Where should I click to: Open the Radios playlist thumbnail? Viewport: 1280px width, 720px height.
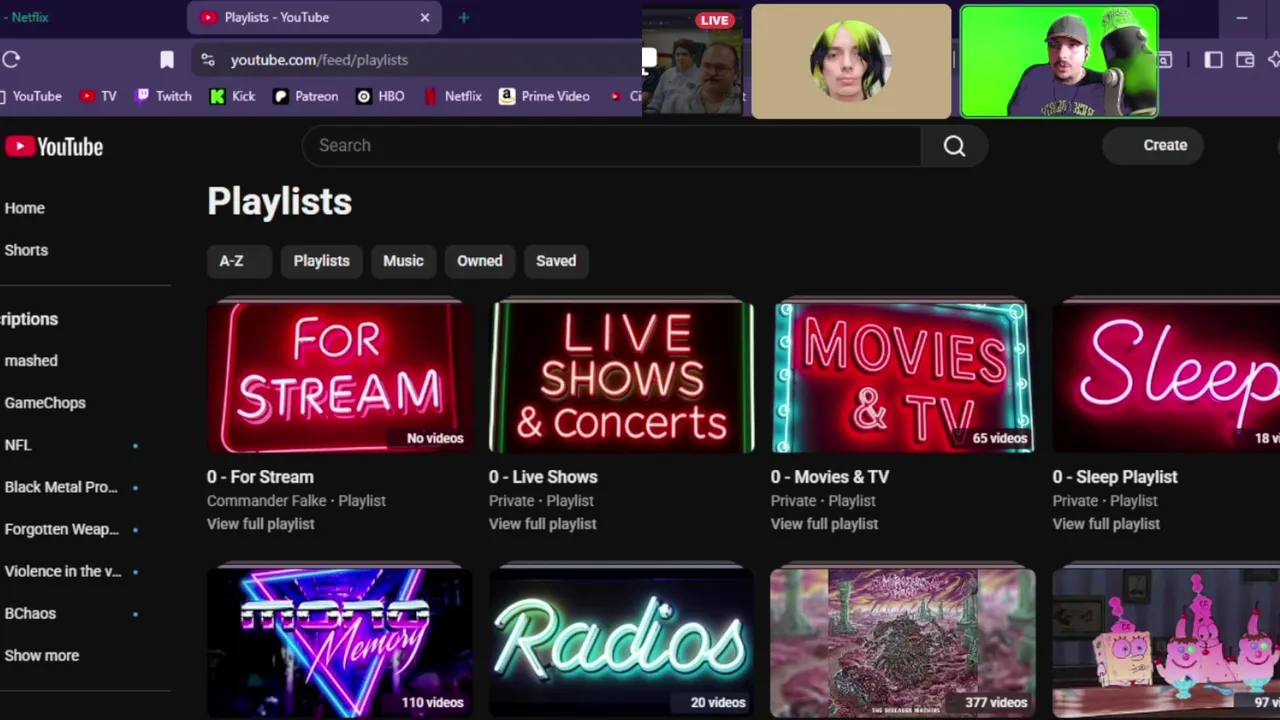621,643
